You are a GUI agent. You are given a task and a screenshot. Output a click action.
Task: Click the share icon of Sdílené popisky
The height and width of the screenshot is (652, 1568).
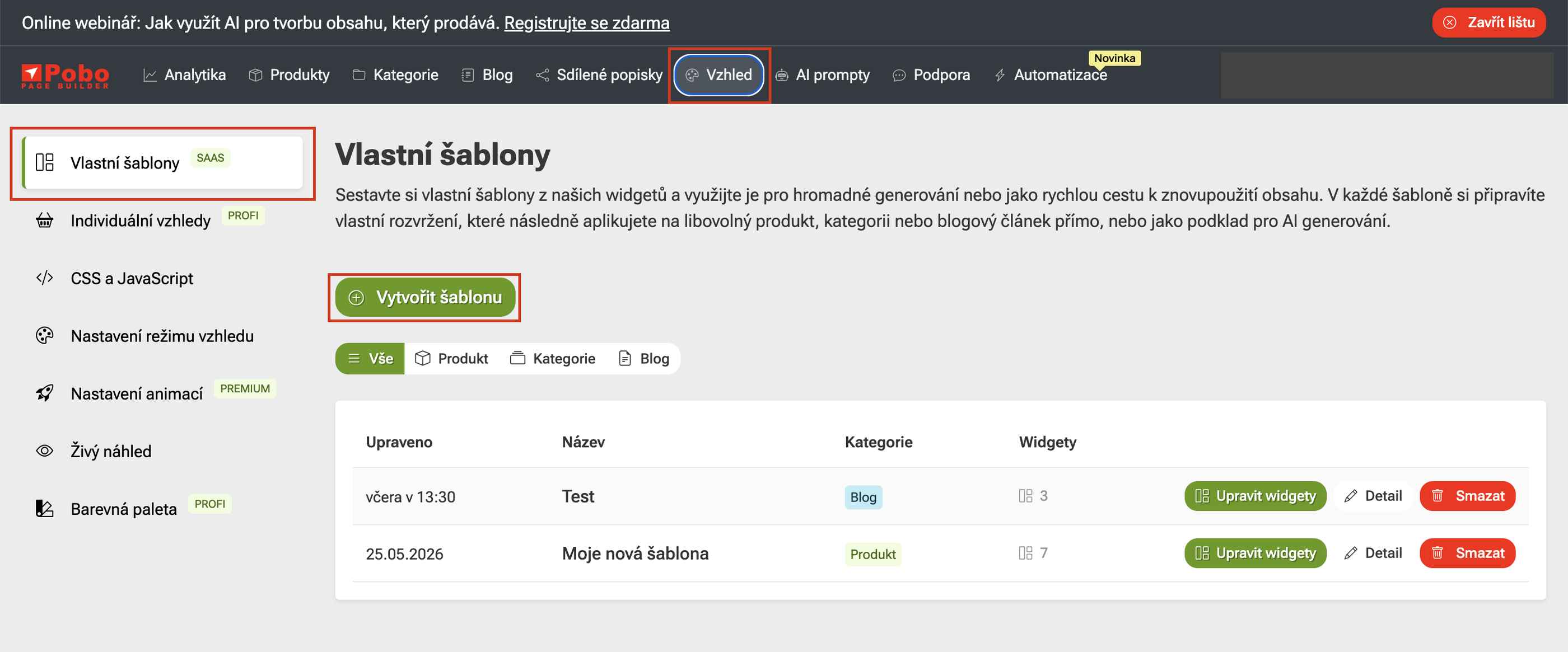pos(542,75)
